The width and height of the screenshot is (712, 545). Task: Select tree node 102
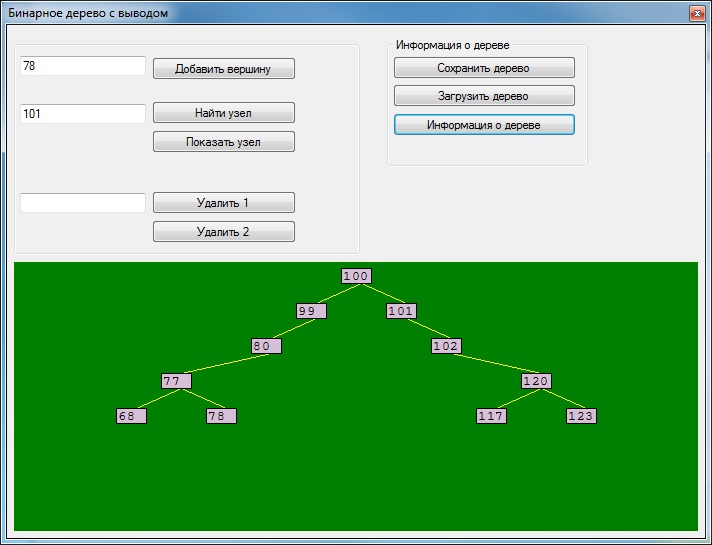[446, 346]
